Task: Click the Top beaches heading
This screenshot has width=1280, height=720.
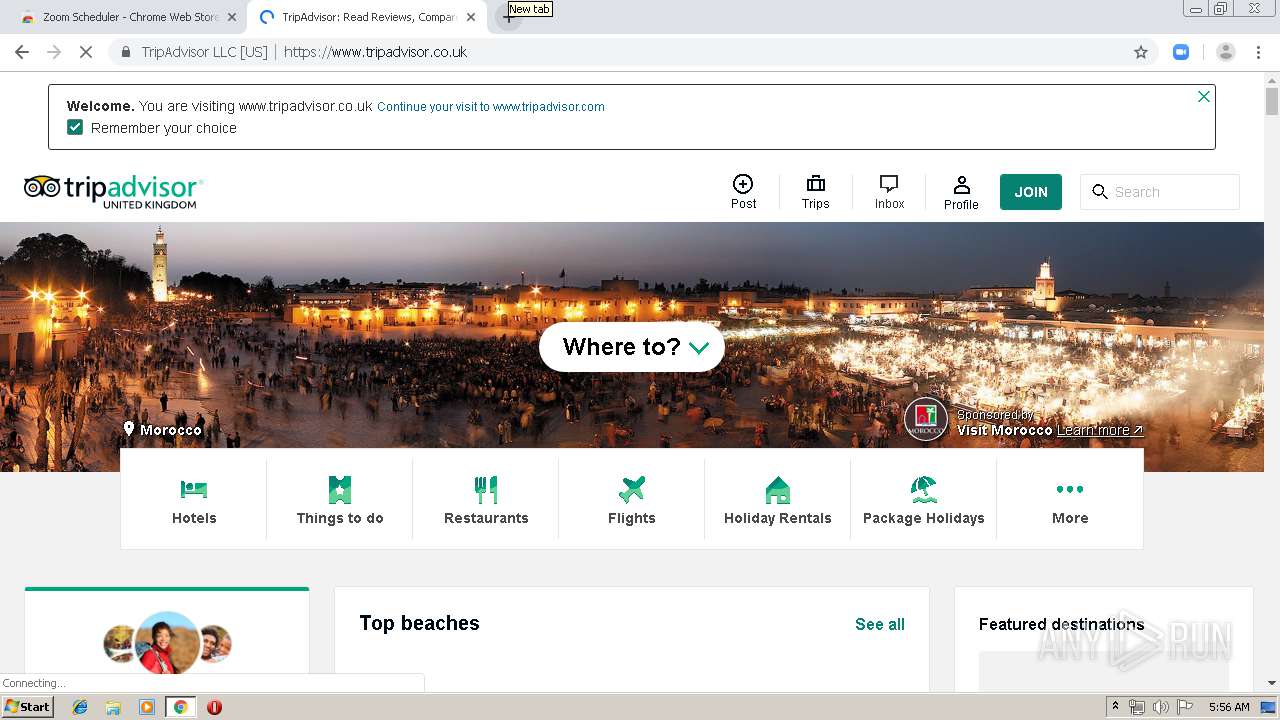Action: [x=419, y=623]
